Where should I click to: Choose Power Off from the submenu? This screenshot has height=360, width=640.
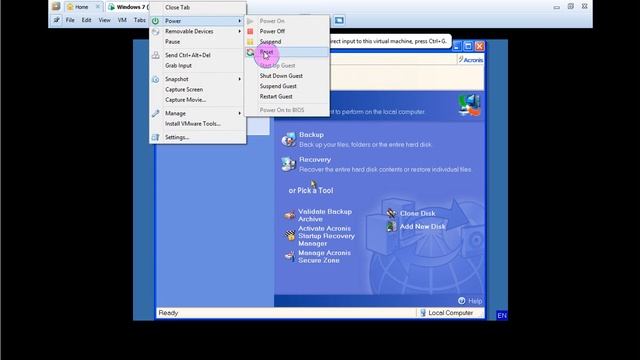coord(272,31)
